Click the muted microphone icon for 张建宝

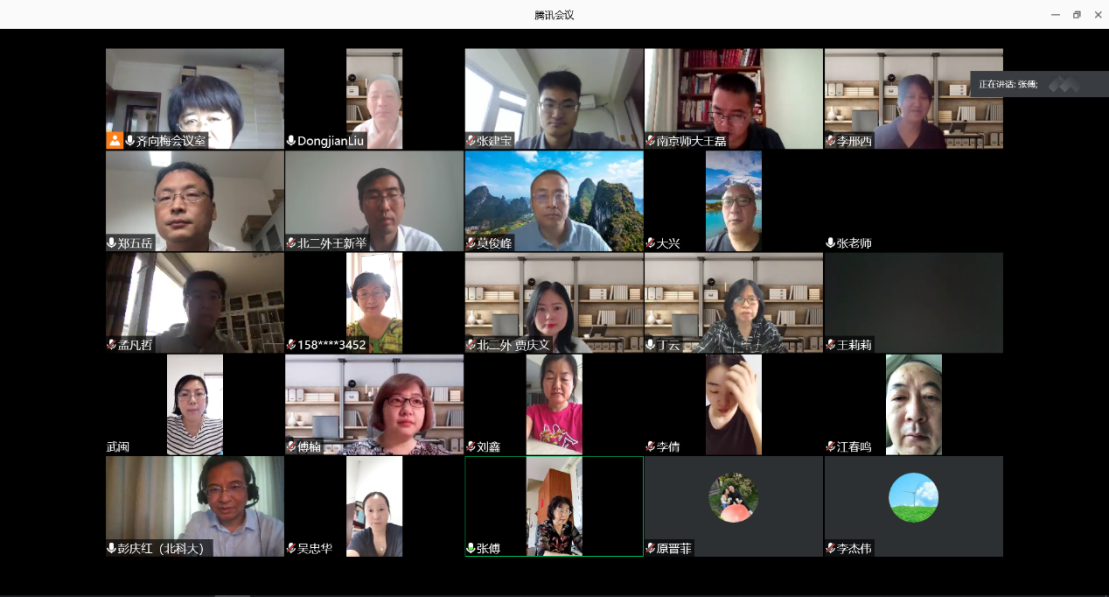[x=471, y=141]
